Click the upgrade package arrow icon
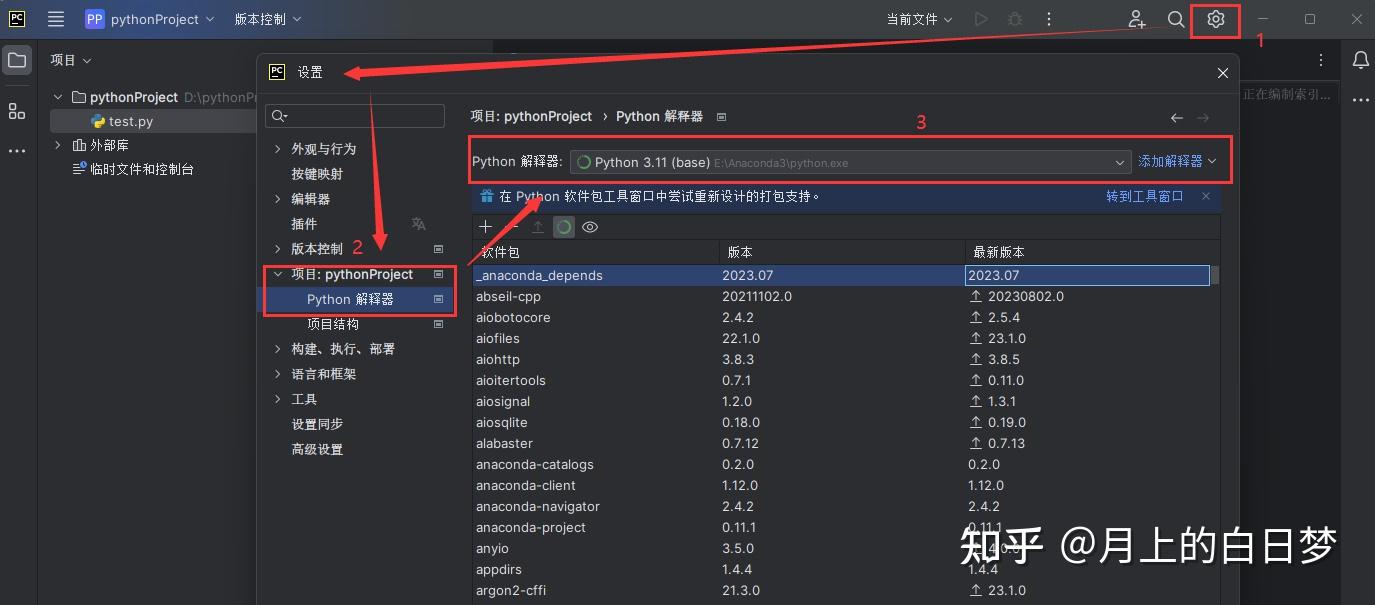 point(537,226)
